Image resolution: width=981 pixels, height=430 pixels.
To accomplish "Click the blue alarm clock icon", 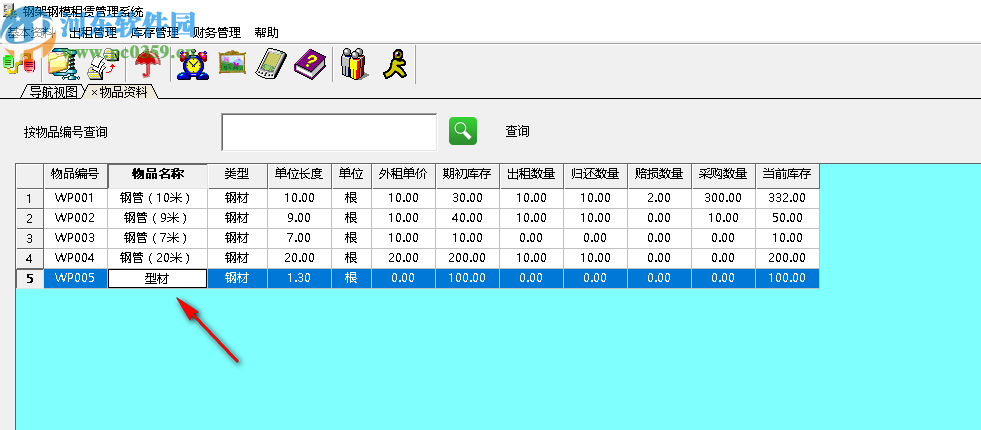I will point(193,64).
